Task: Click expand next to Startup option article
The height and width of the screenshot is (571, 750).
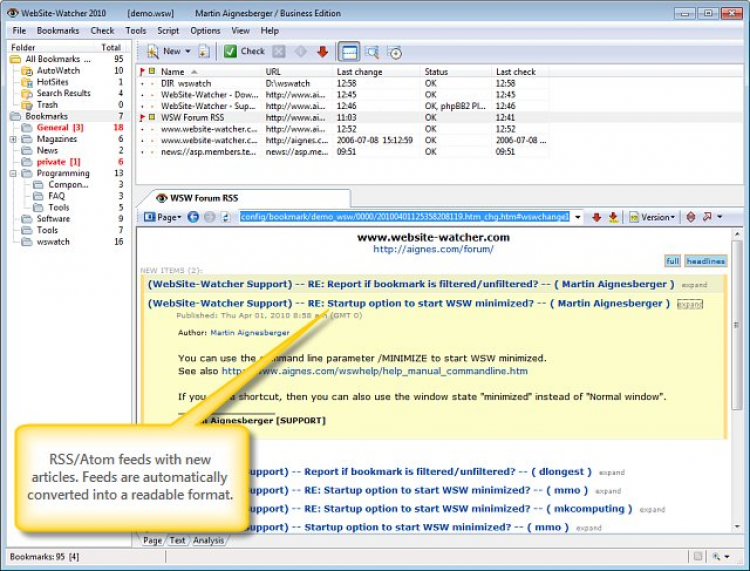Action: 689,303
